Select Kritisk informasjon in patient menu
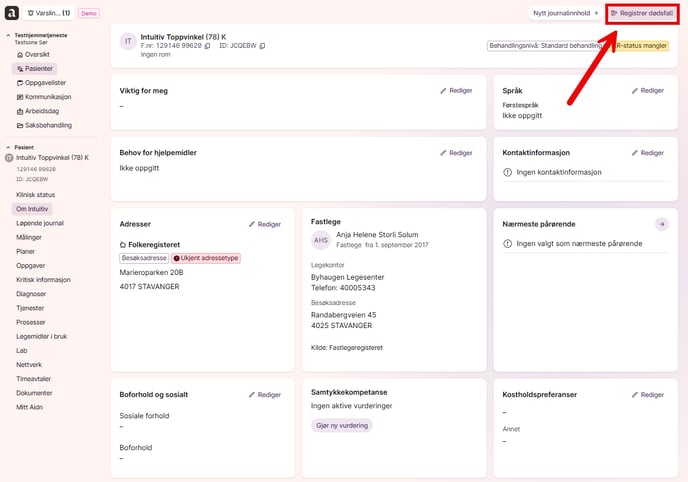688x482 pixels. point(44,280)
